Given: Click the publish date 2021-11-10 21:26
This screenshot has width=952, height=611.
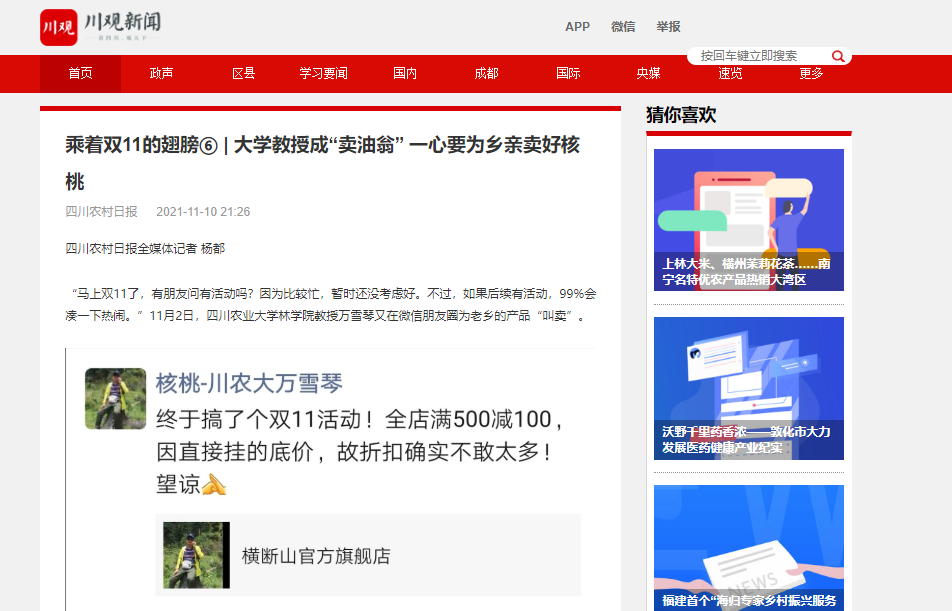Looking at the screenshot, I should coord(203,211).
